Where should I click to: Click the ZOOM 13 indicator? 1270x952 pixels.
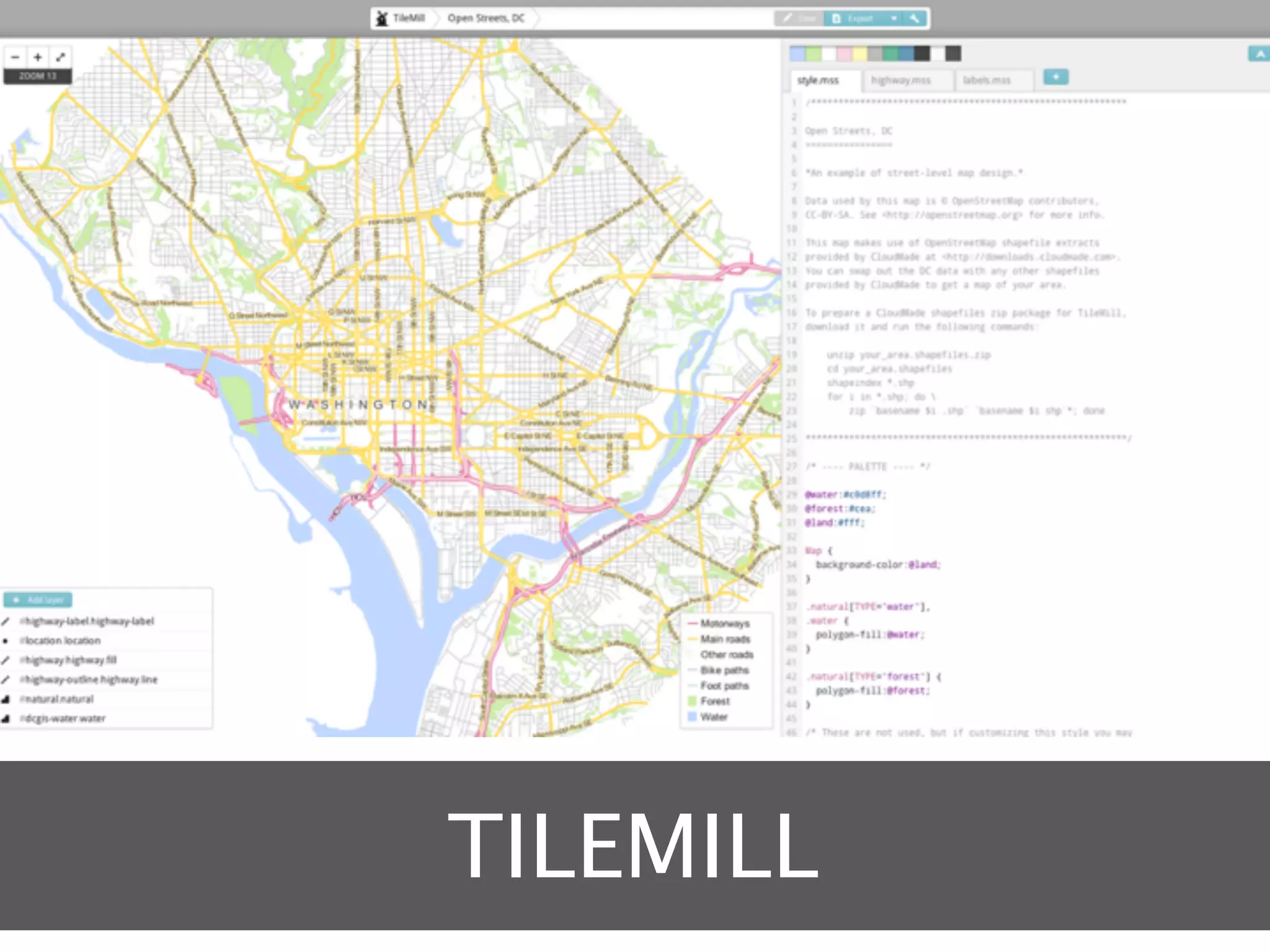tap(38, 76)
